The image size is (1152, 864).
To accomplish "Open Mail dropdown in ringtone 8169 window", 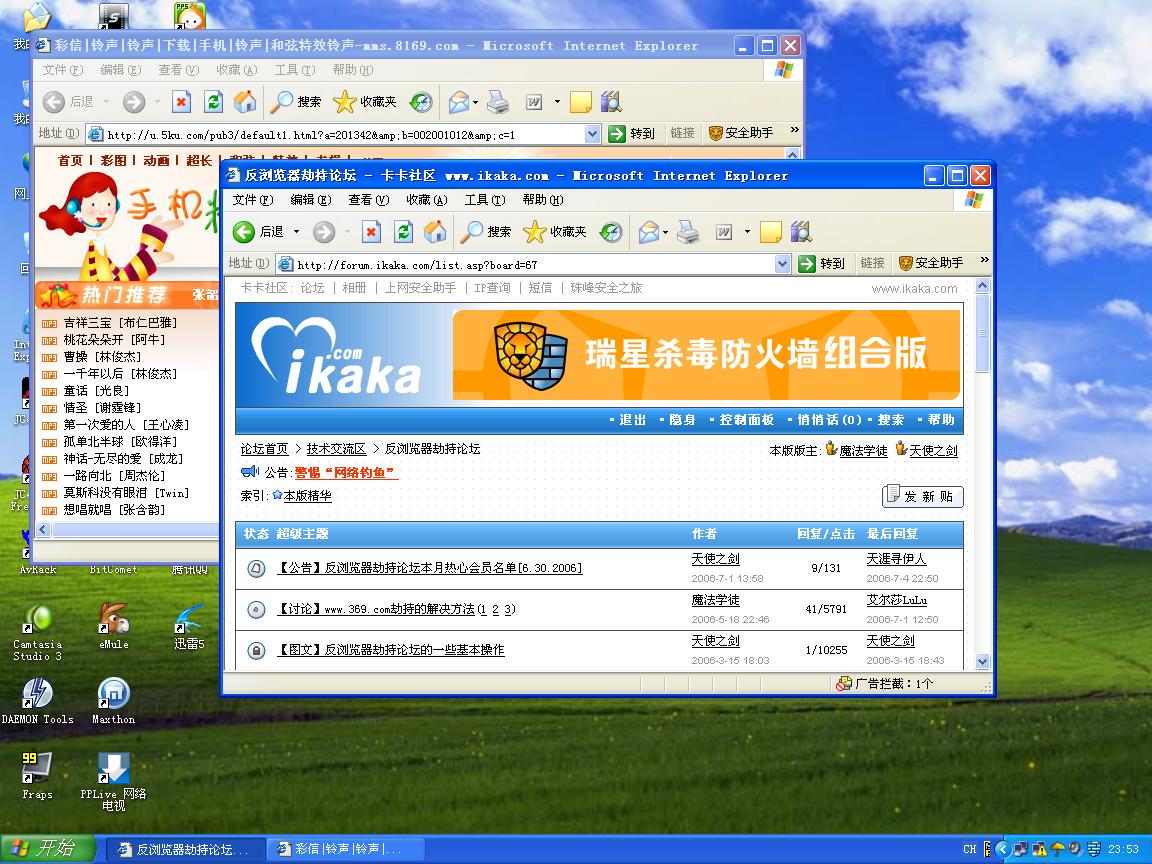I will click(x=475, y=101).
